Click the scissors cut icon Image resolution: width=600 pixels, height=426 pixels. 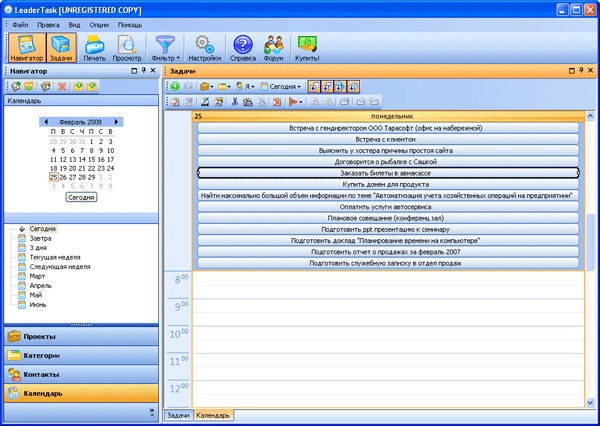pyautogui.click(x=235, y=102)
